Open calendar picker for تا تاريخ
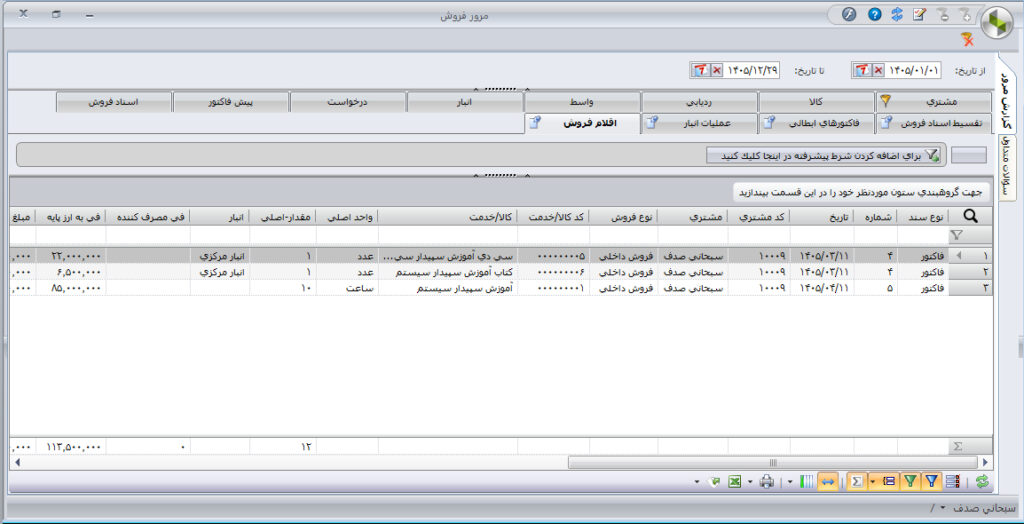Screen dimensions: 1024x524 700,70
